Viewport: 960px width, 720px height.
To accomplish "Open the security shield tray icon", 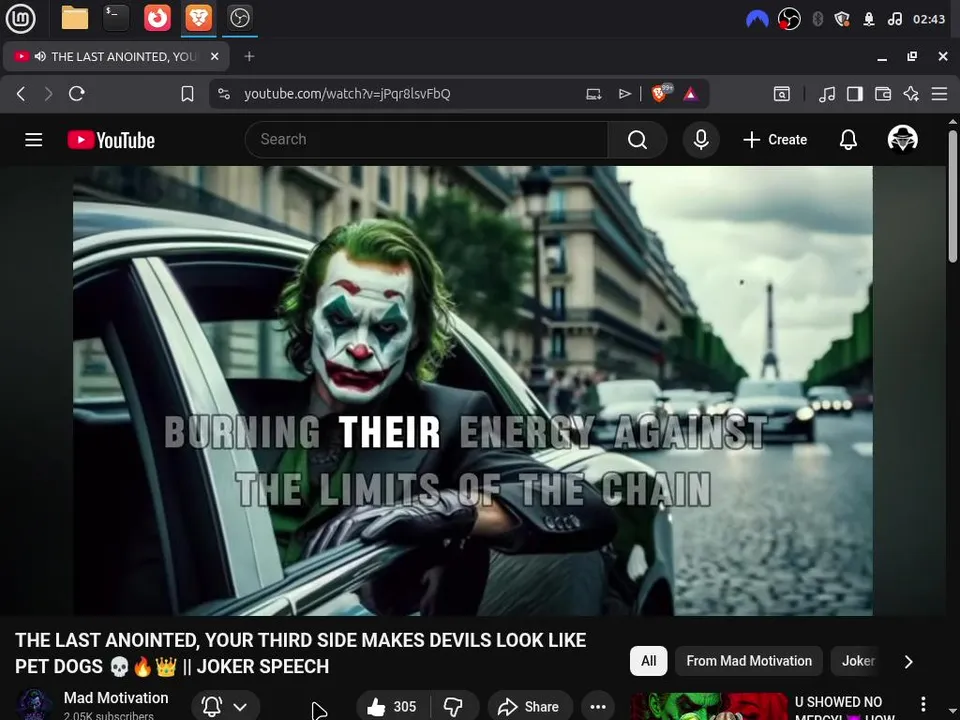I will (842, 19).
